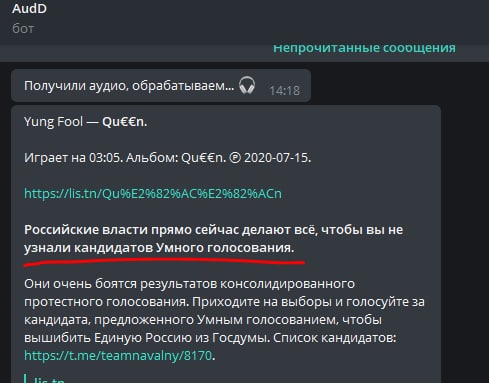Select the 'Yung Fool — Qu€€n.' track title
Image resolution: width=489 pixels, height=383 pixels.
(x=85, y=122)
